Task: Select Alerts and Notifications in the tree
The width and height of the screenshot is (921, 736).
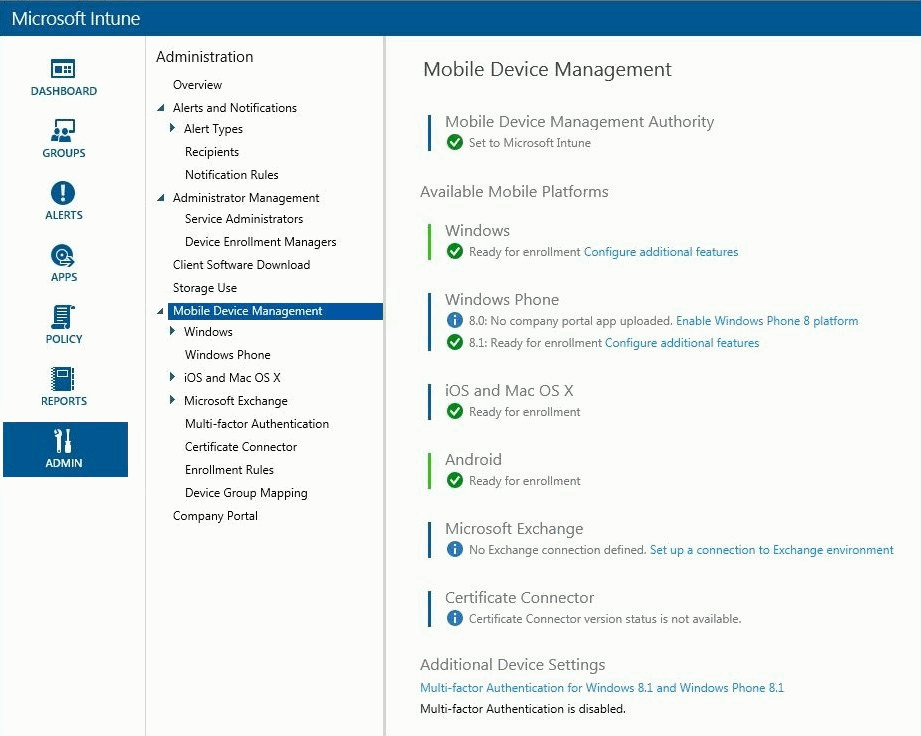Action: (x=235, y=108)
